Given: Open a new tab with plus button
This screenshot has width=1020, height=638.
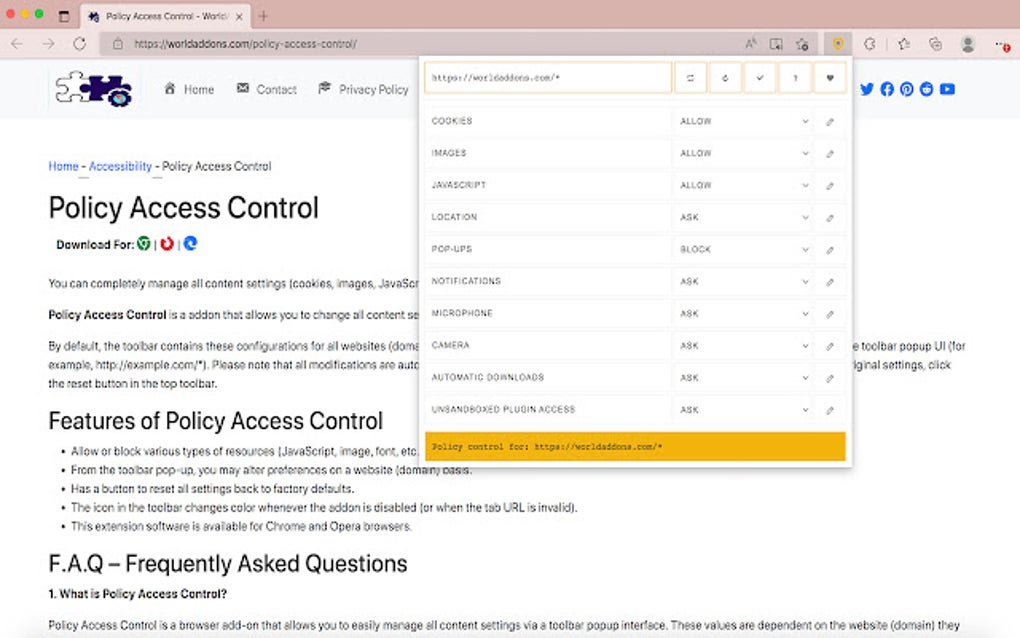Looking at the screenshot, I should (x=263, y=16).
